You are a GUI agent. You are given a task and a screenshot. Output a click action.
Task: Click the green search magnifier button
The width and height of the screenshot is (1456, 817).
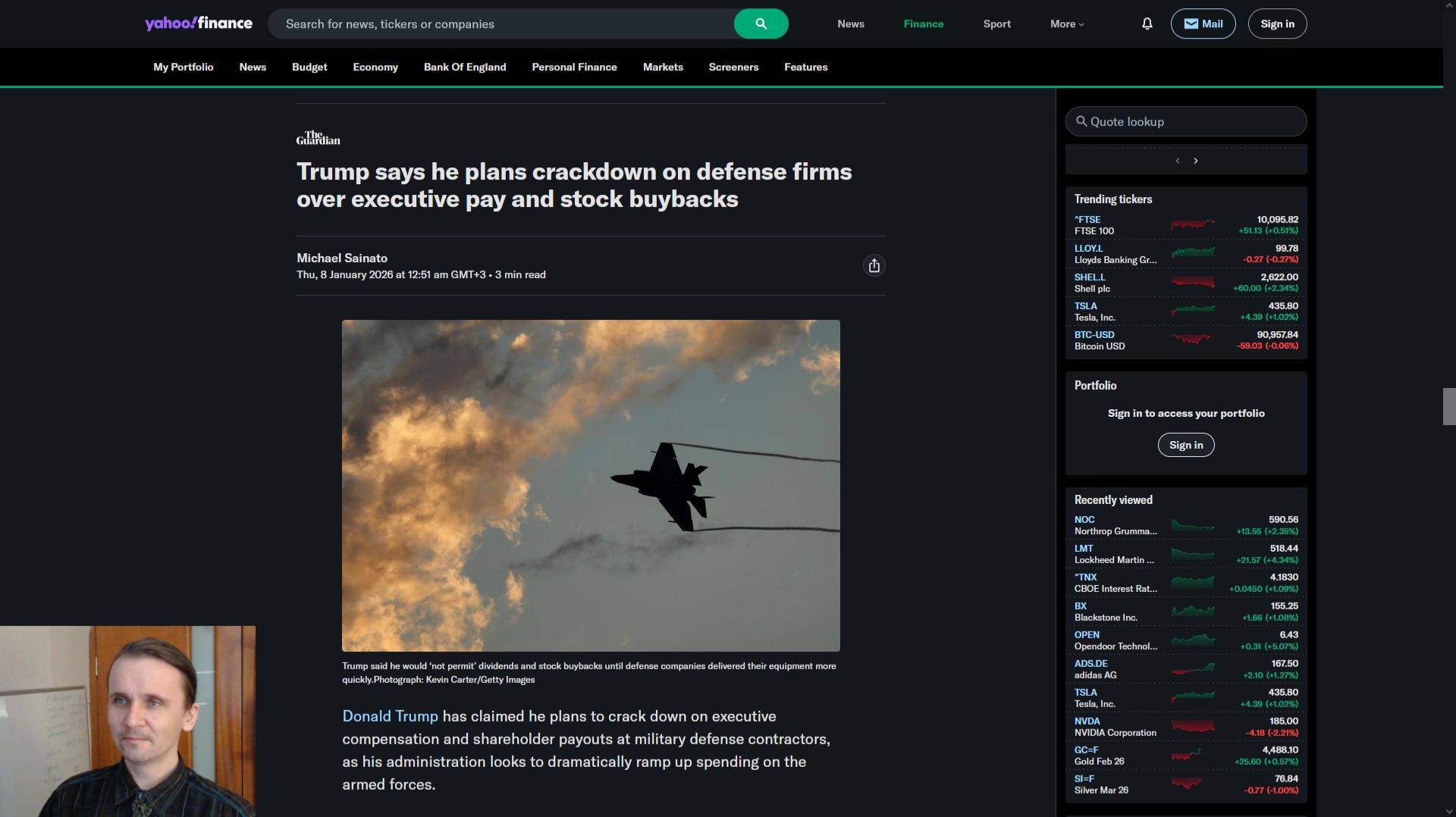point(761,23)
